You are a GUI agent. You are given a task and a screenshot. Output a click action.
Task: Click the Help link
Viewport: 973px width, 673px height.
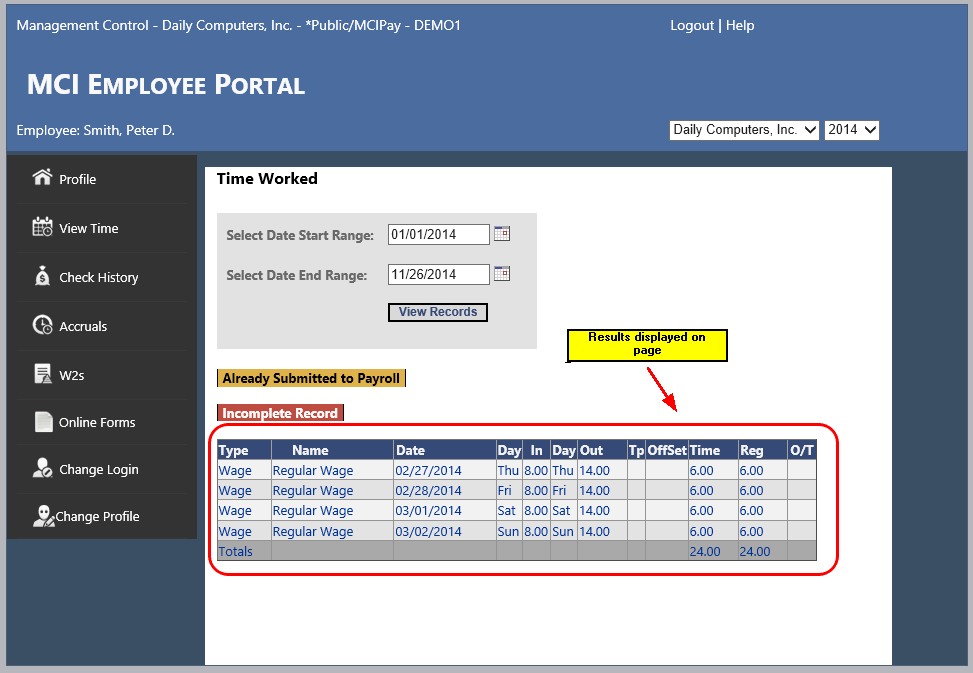pyautogui.click(x=740, y=25)
